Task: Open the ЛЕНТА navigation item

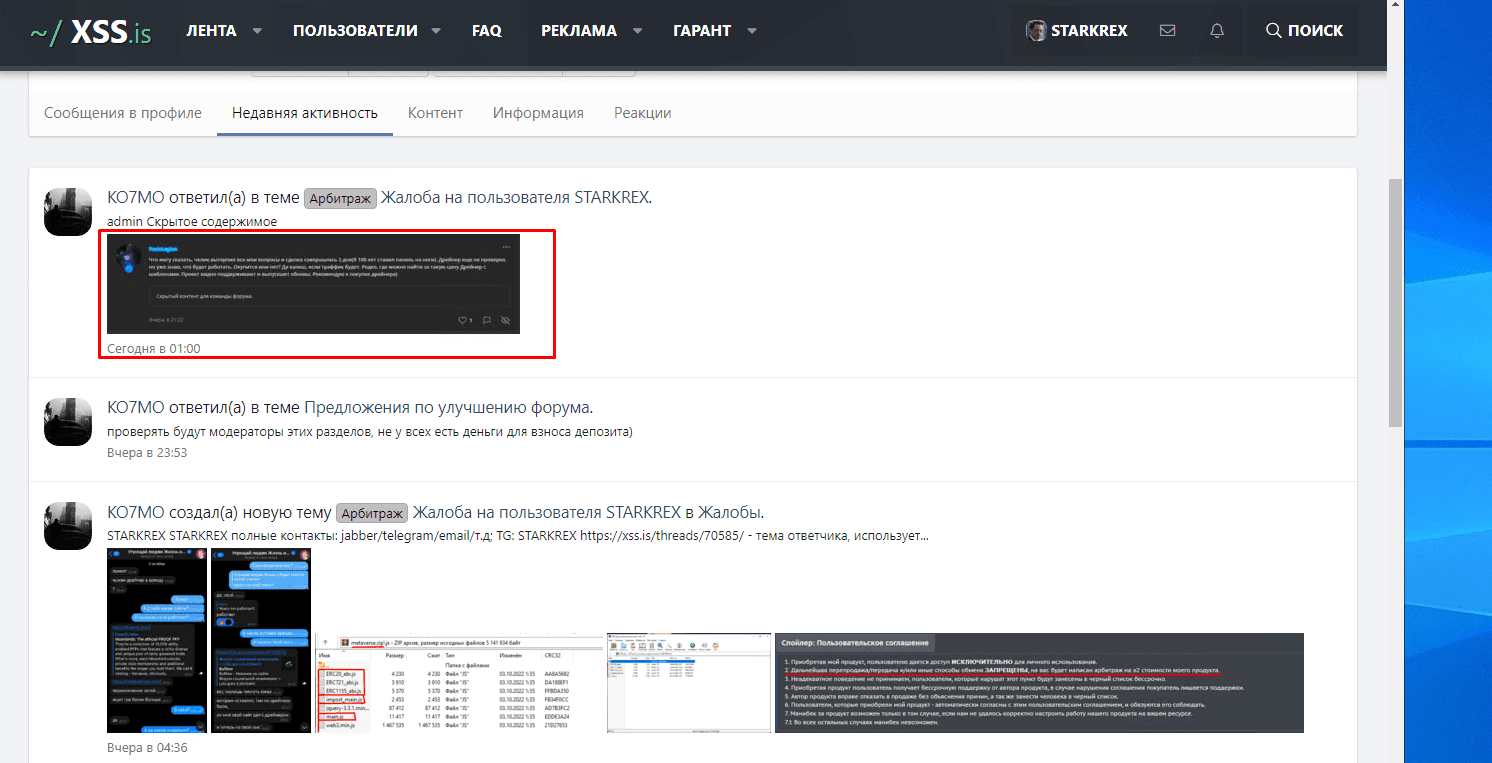Action: tap(211, 31)
